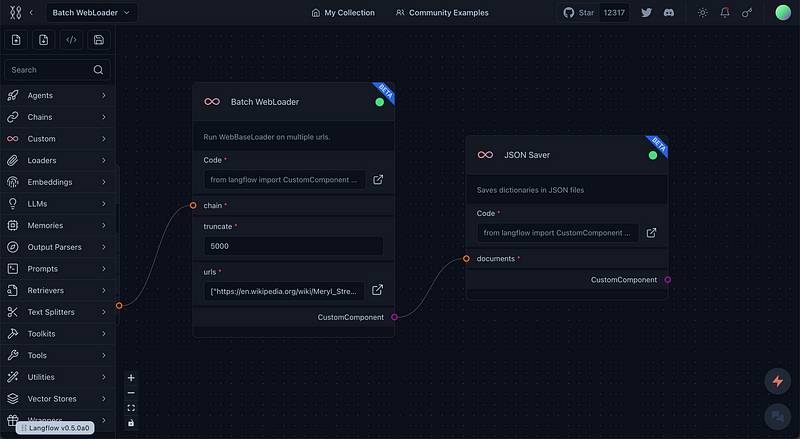
Task: Click the zoom in plus control
Action: 131,378
